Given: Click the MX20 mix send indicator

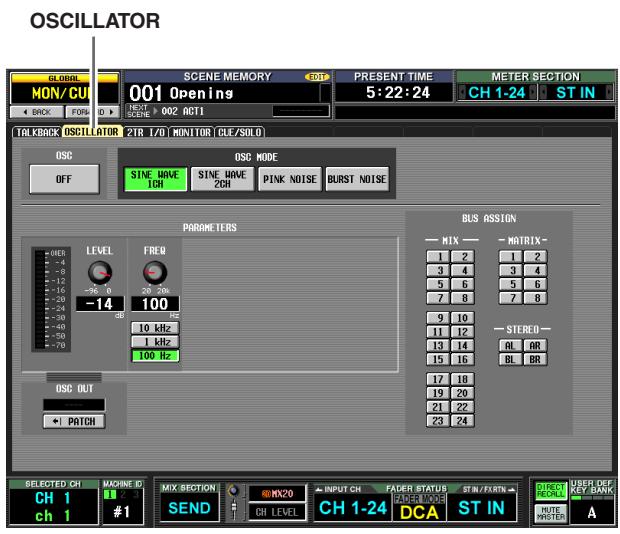Looking at the screenshot, I should 277,494.
